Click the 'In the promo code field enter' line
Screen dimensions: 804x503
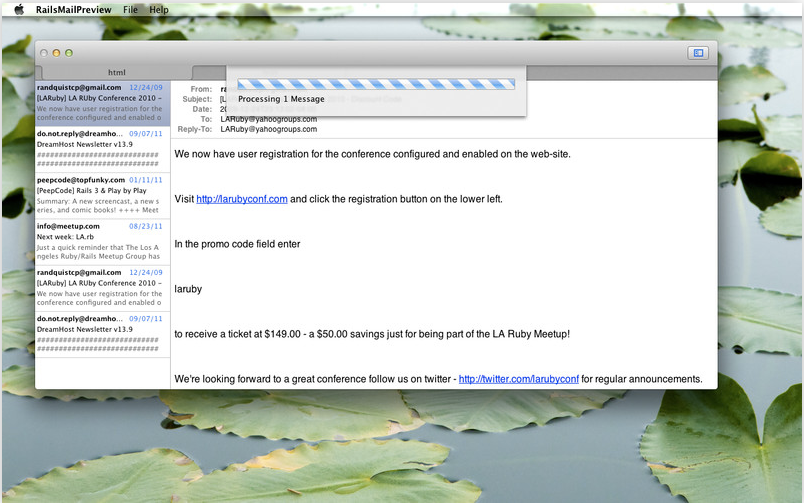pyautogui.click(x=237, y=244)
